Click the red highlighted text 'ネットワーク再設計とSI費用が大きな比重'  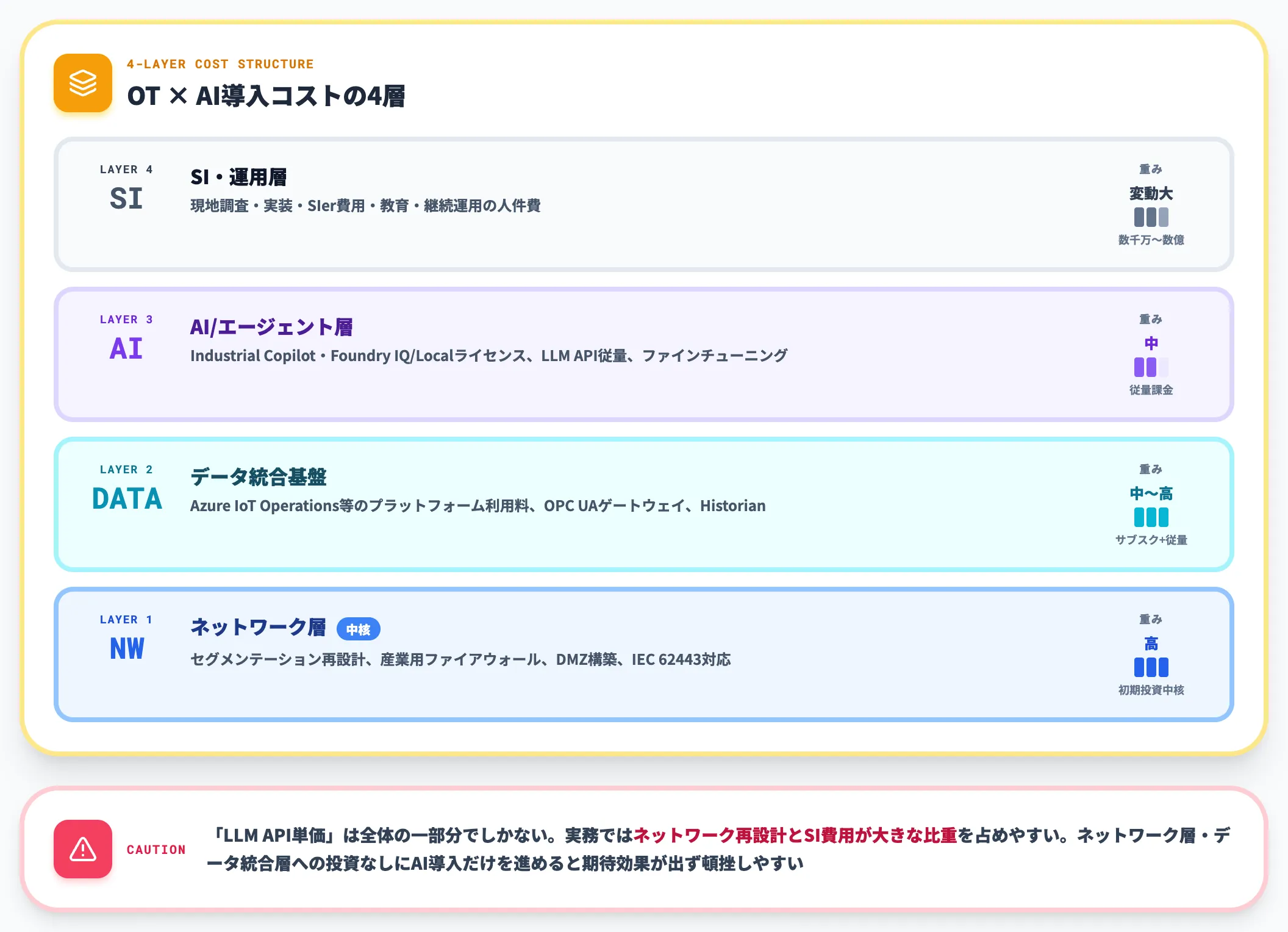795,836
